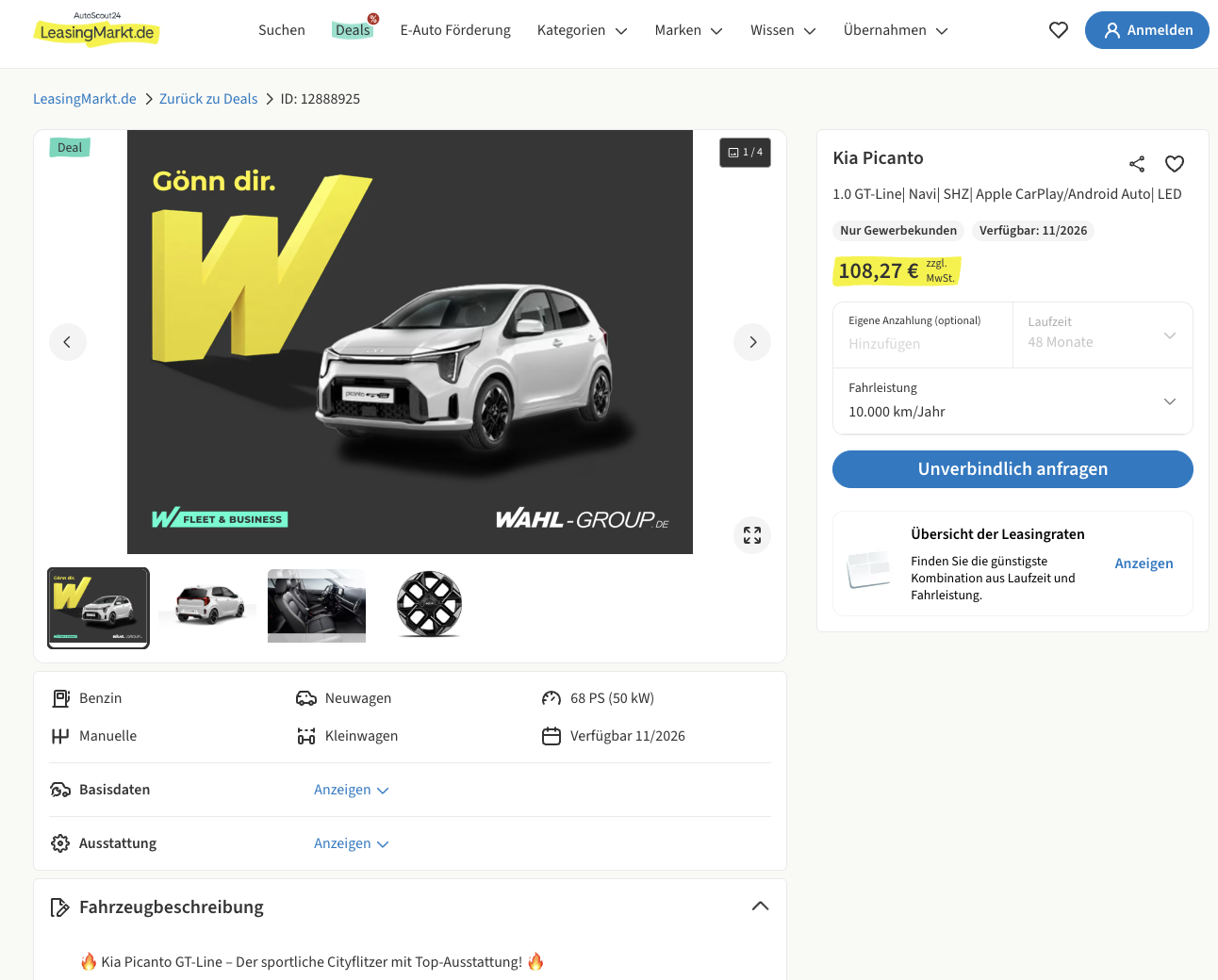The height and width of the screenshot is (980, 1218).
Task: Open the Laufzeit 48 Monate dropdown
Action: pyautogui.click(x=1102, y=335)
